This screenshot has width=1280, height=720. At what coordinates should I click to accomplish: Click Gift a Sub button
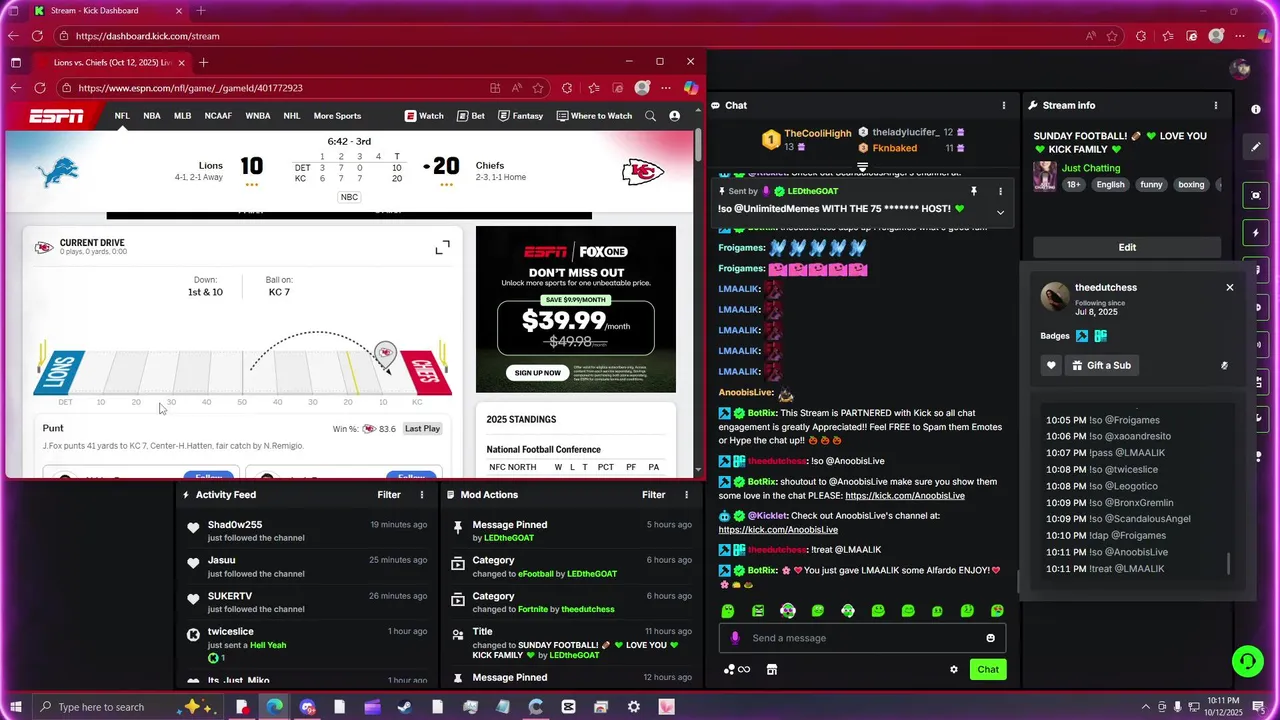(x=1102, y=366)
